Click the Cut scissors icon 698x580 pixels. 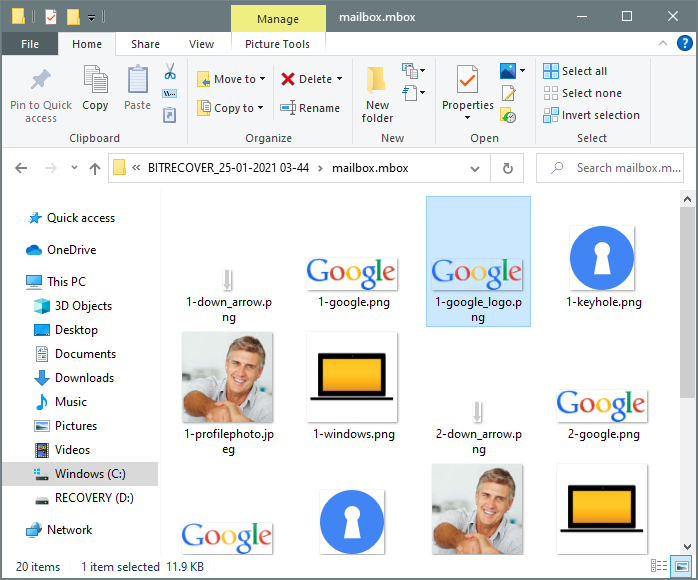click(x=170, y=71)
